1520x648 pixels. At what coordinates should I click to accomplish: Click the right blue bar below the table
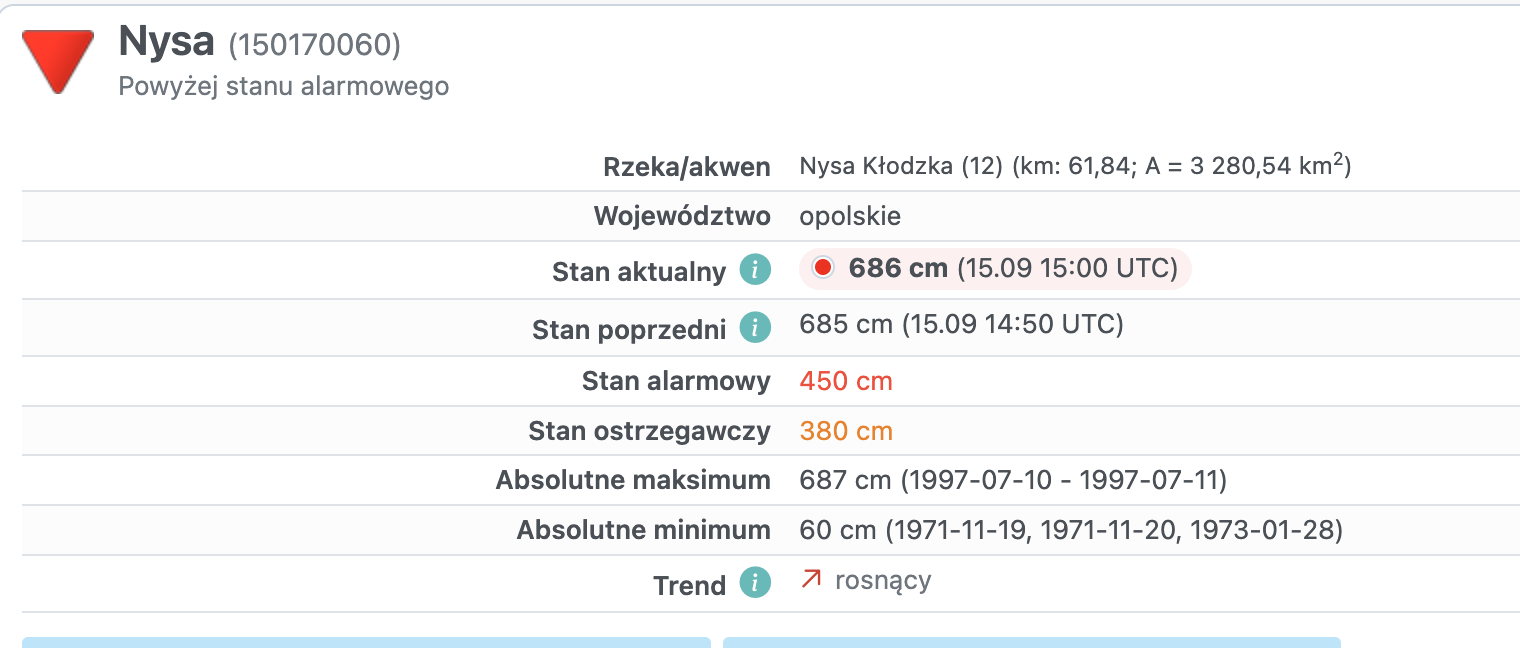tap(1031, 642)
